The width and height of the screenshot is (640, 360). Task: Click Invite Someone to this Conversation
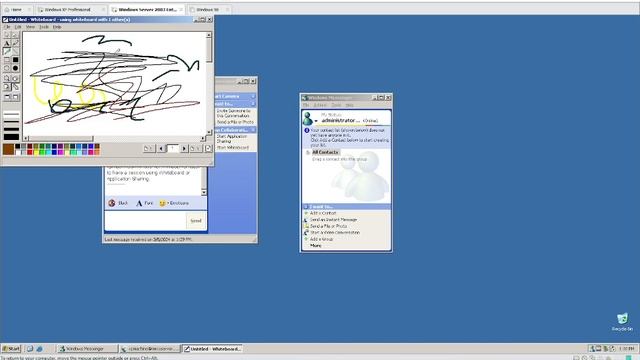(233, 113)
